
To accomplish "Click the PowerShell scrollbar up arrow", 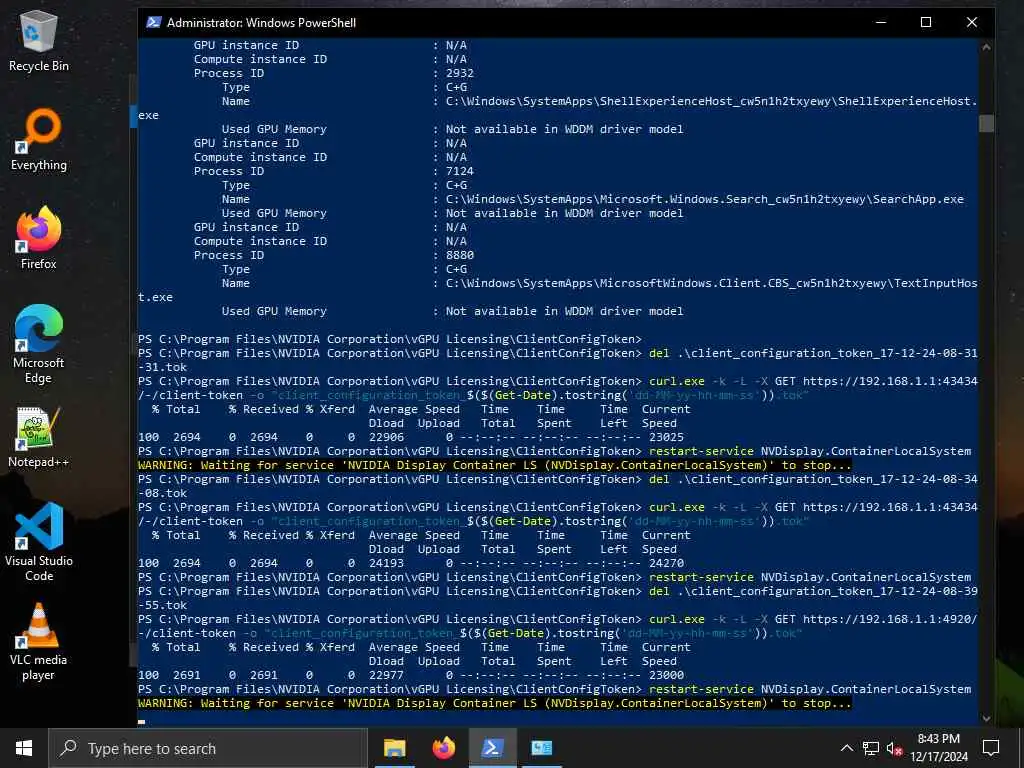I will pos(986,47).
